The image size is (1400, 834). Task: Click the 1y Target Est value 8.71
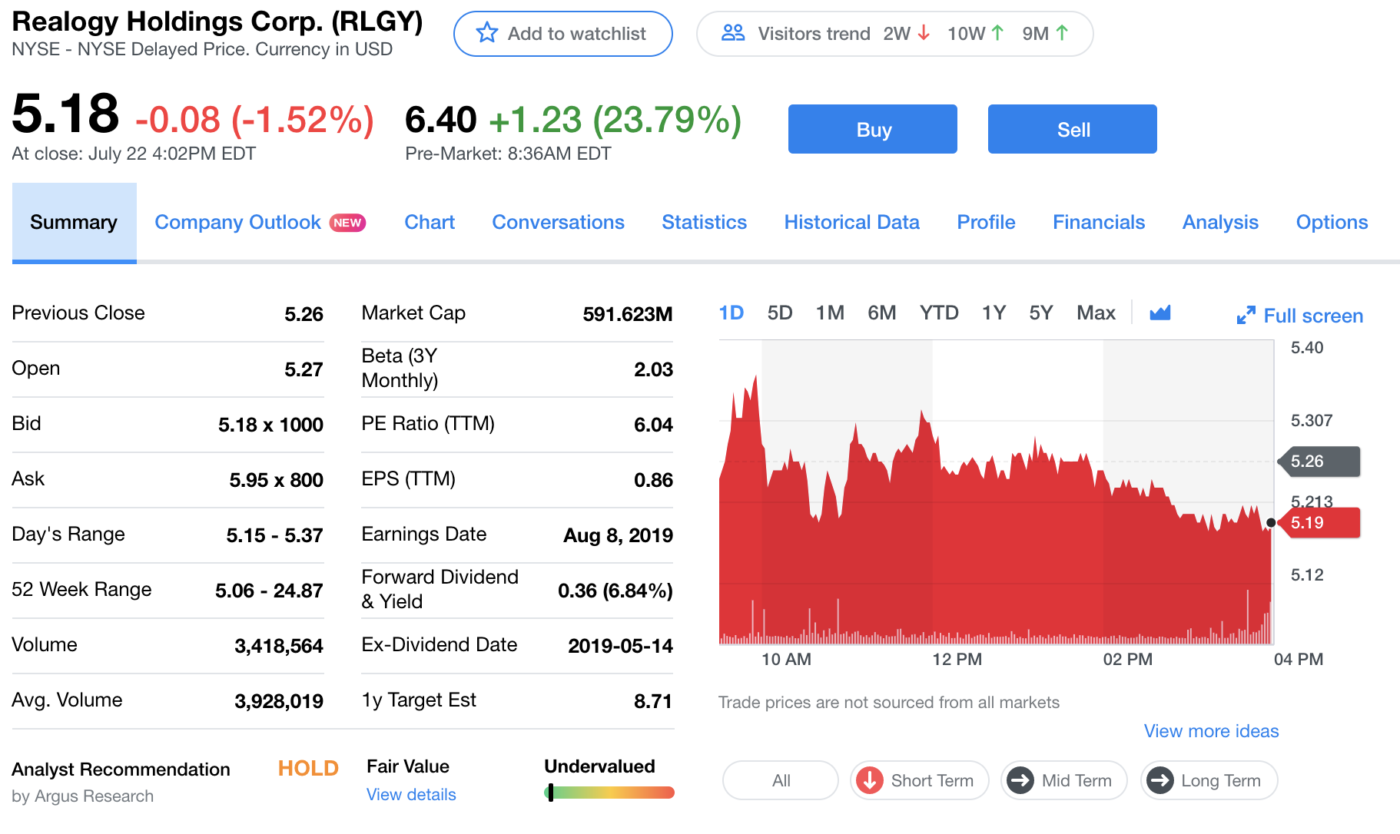[654, 701]
